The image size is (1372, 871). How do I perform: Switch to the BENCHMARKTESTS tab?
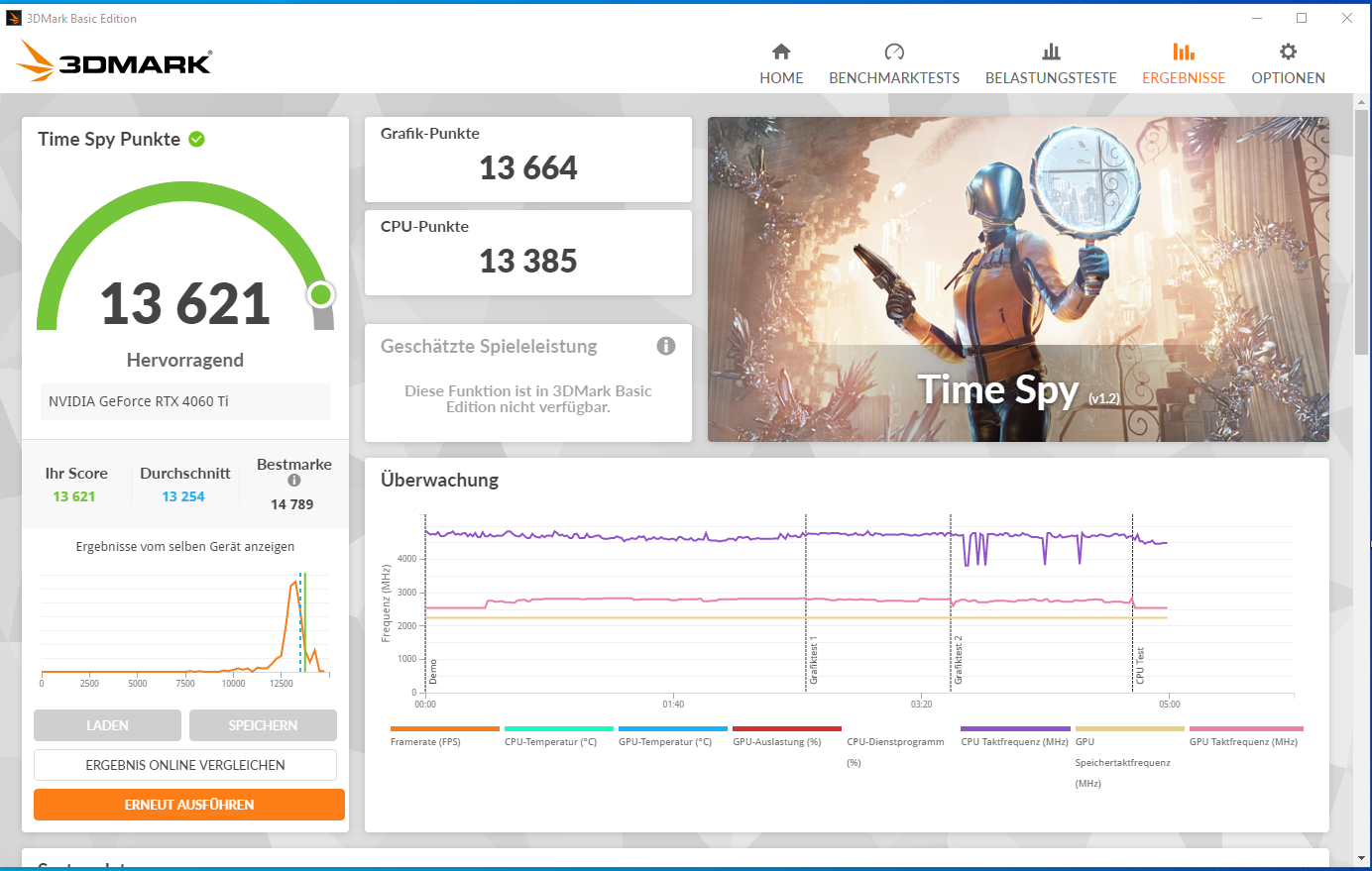pos(894,77)
